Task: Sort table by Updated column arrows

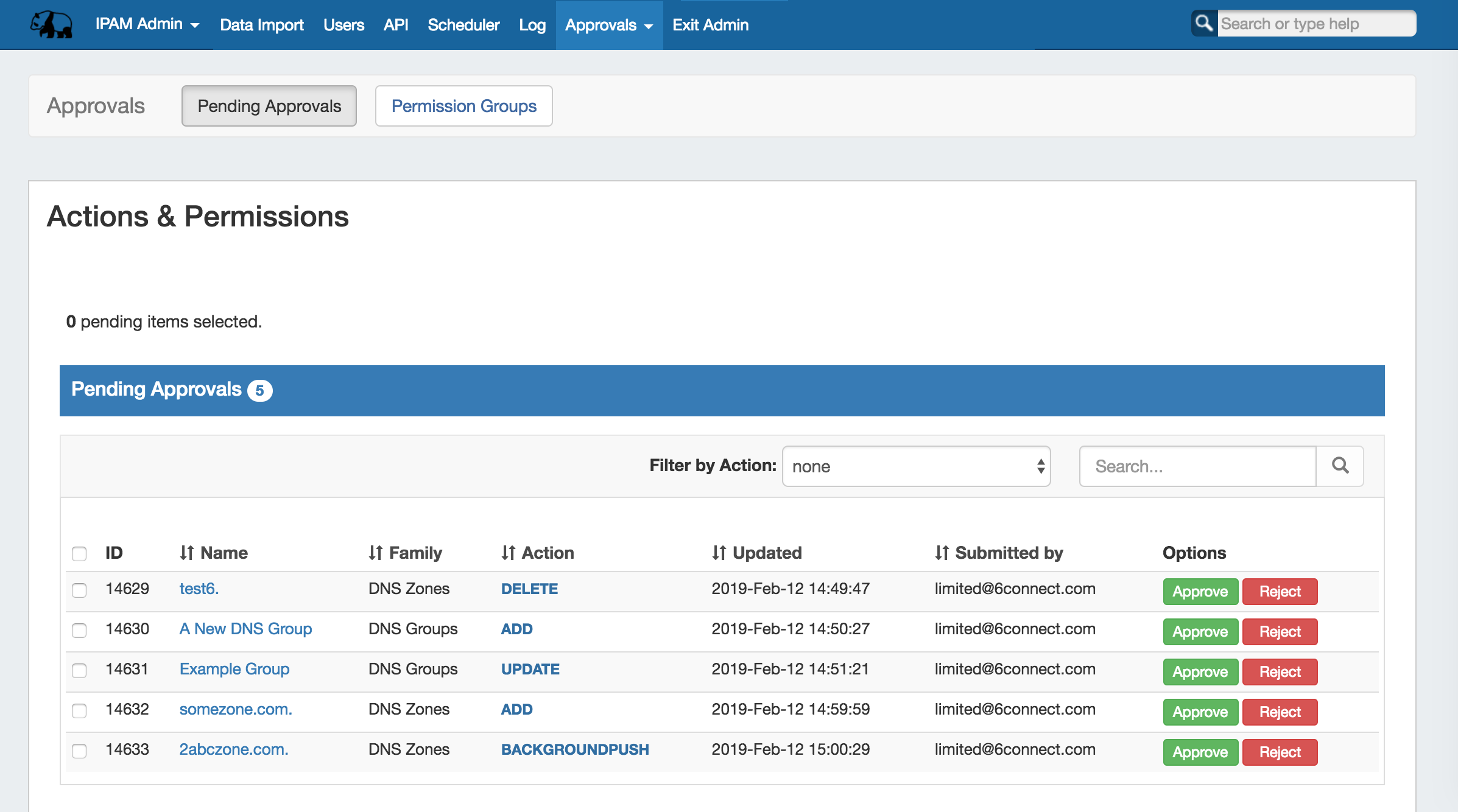Action: click(719, 553)
